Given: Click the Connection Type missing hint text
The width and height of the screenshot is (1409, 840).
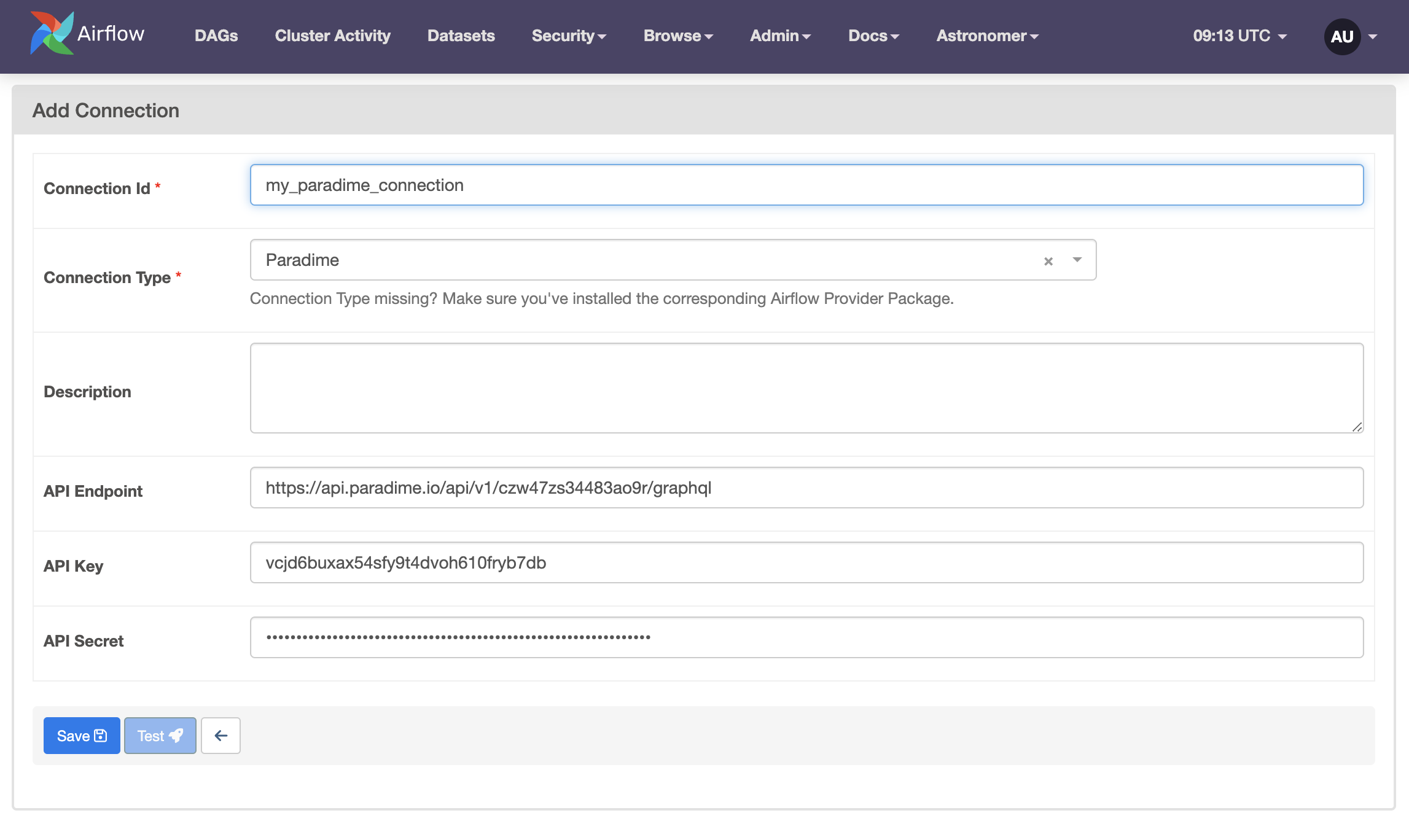Looking at the screenshot, I should (x=601, y=298).
